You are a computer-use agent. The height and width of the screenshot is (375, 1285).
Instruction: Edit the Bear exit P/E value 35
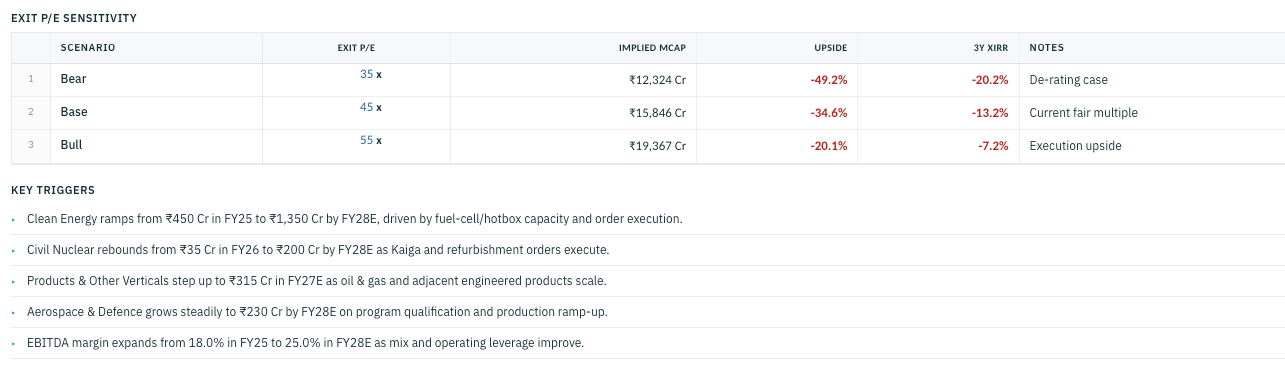(366, 74)
